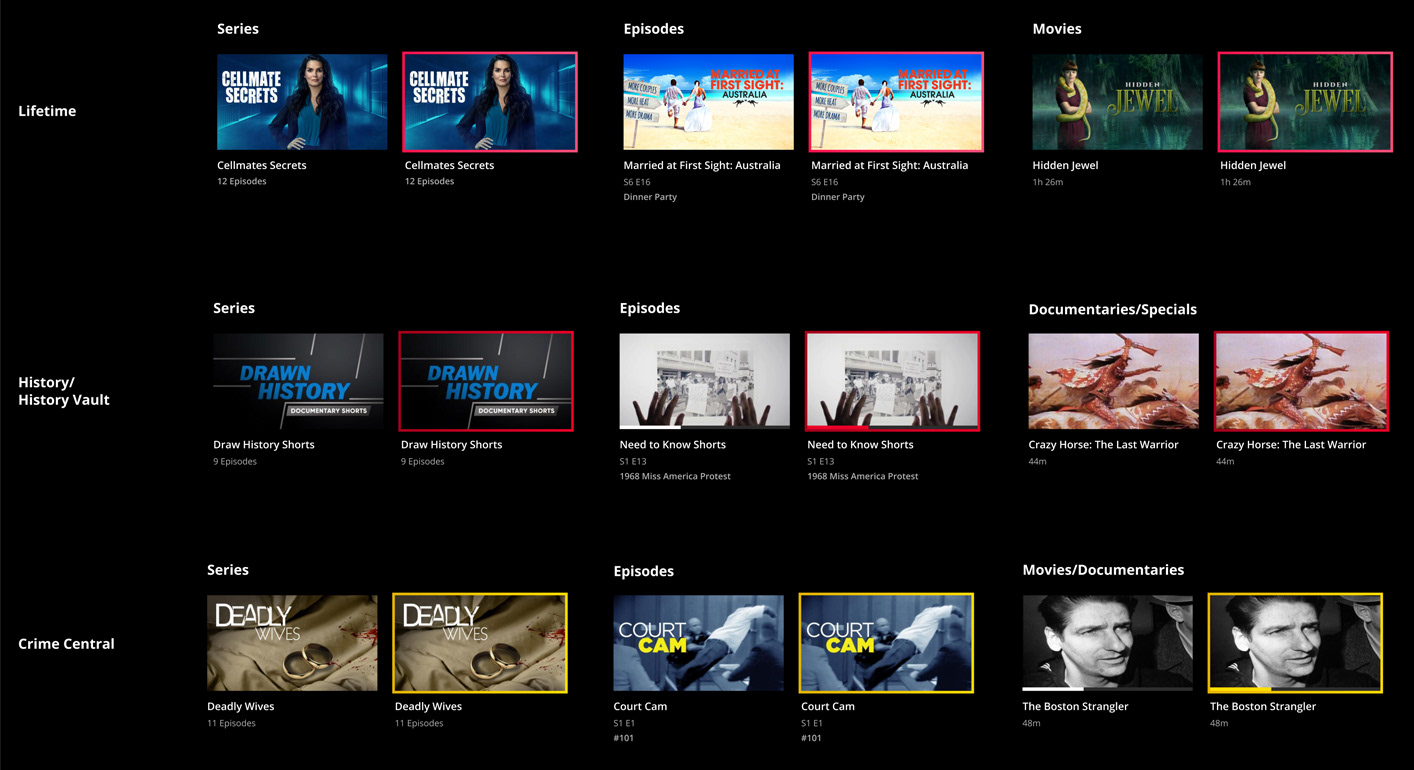Open the unbordered Court Cam thumbnail
Viewport: 1414px width, 770px height.
(x=698, y=643)
